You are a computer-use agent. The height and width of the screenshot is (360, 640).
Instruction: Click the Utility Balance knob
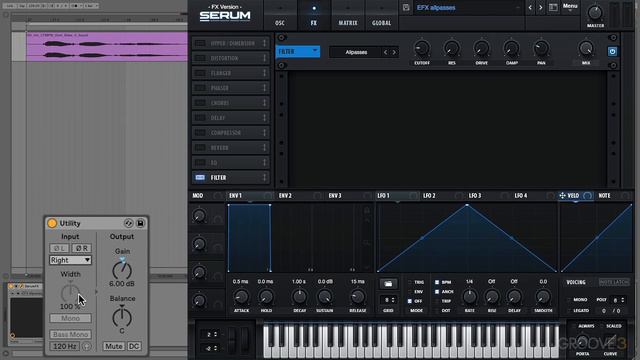pyautogui.click(x=122, y=317)
